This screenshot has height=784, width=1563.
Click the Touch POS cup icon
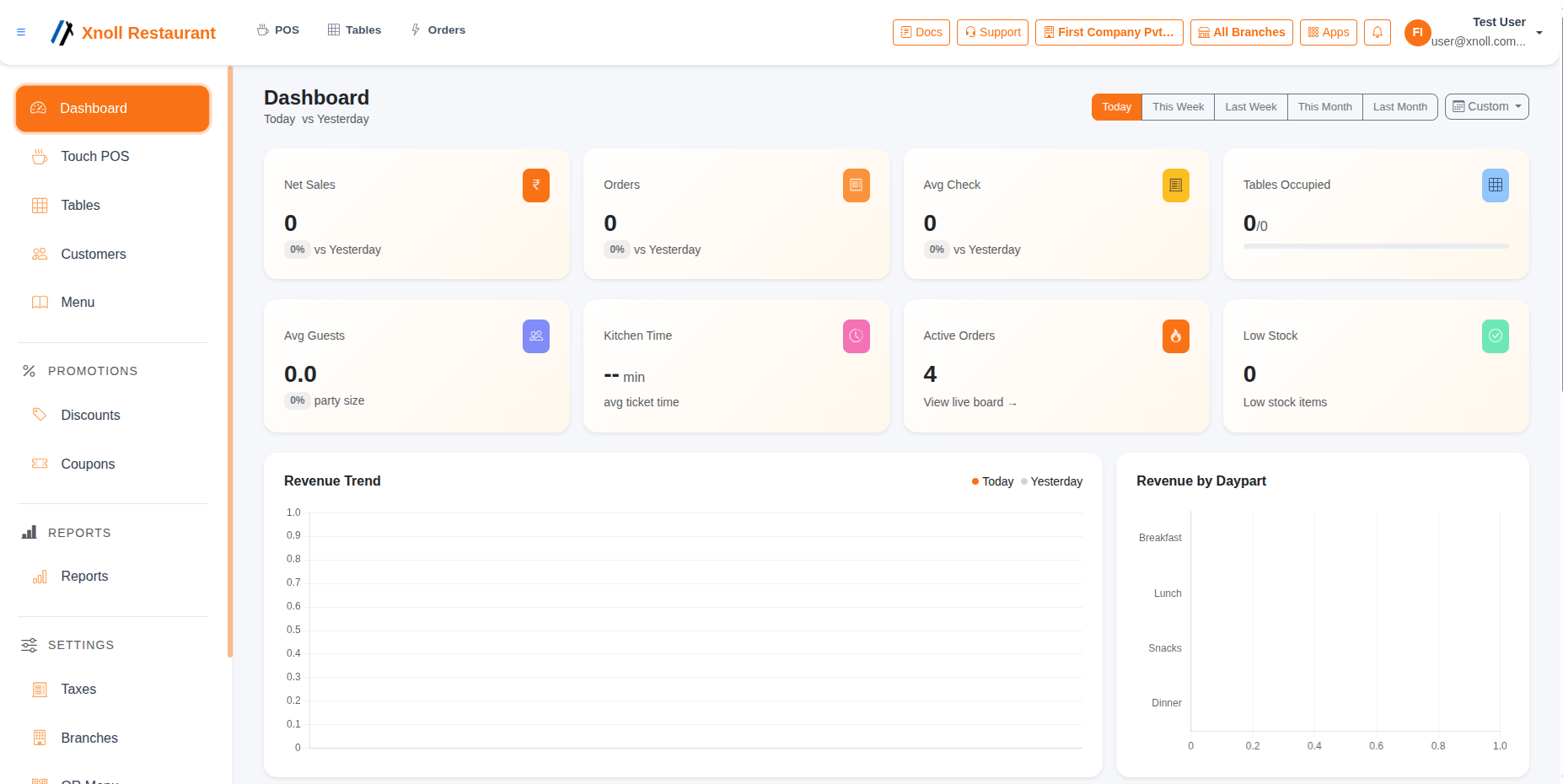pyautogui.click(x=40, y=157)
